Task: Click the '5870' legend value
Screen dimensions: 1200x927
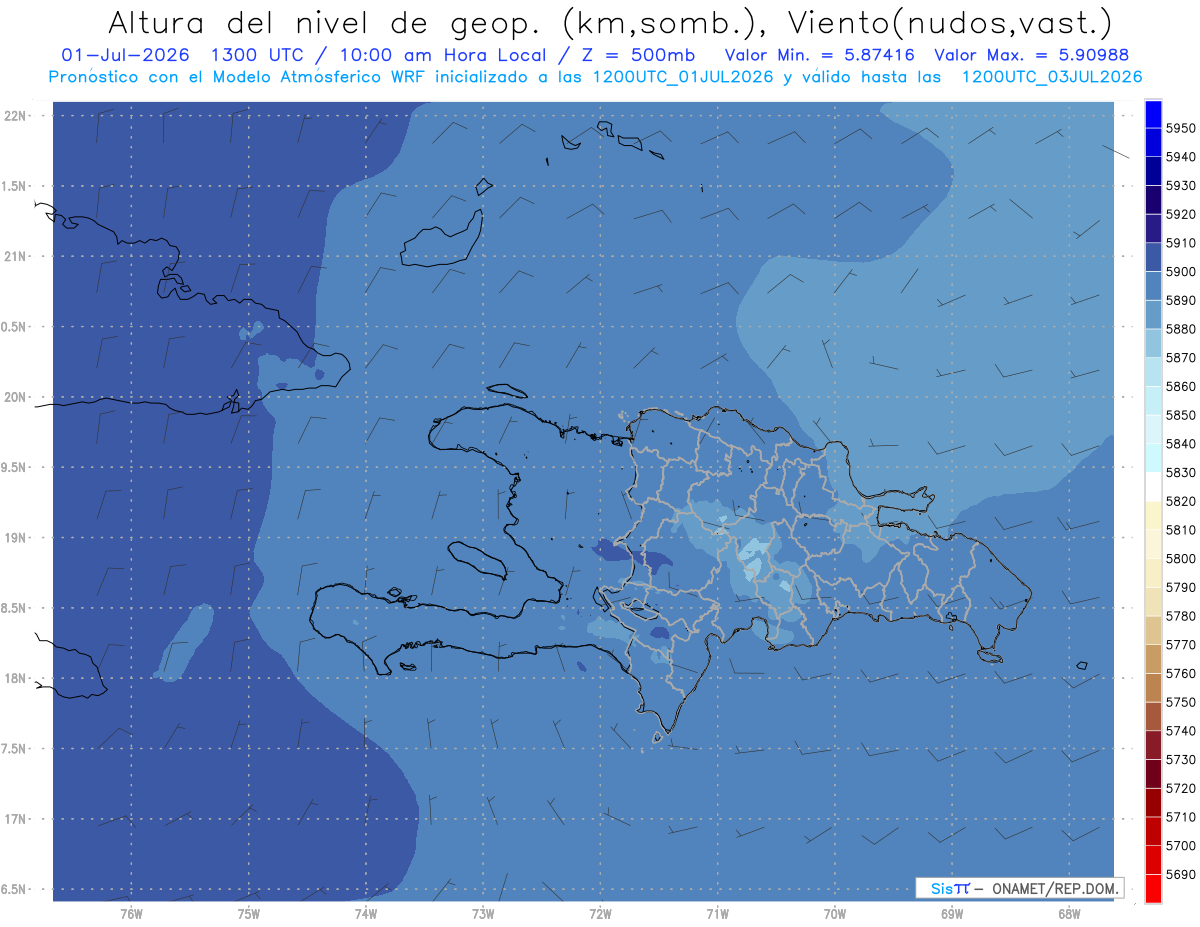Action: [x=1180, y=357]
